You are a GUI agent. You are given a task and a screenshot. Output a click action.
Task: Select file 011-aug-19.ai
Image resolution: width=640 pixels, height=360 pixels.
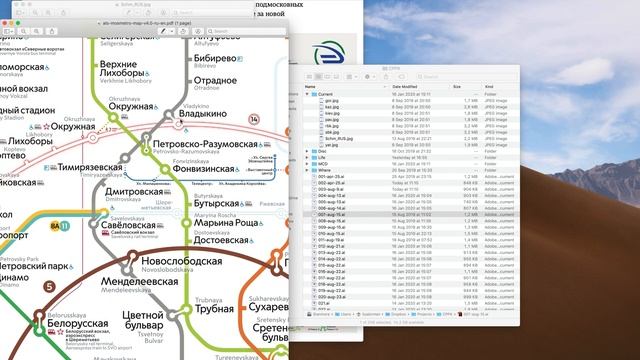[331, 240]
